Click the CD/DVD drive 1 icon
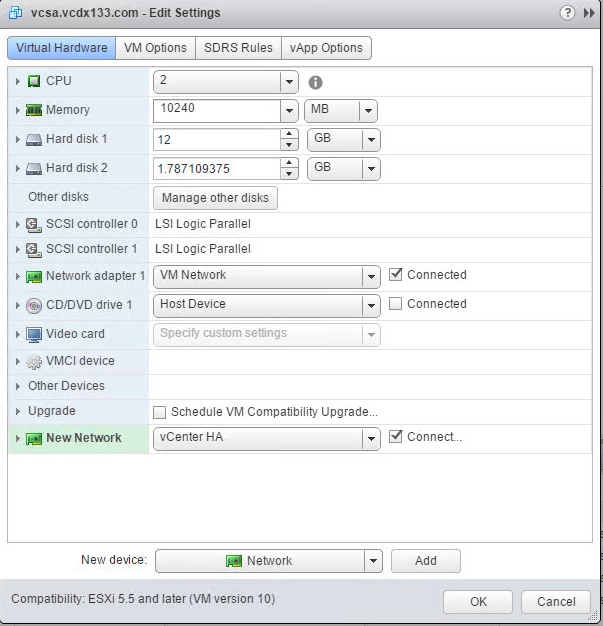Image resolution: width=603 pixels, height=626 pixels. [33, 305]
